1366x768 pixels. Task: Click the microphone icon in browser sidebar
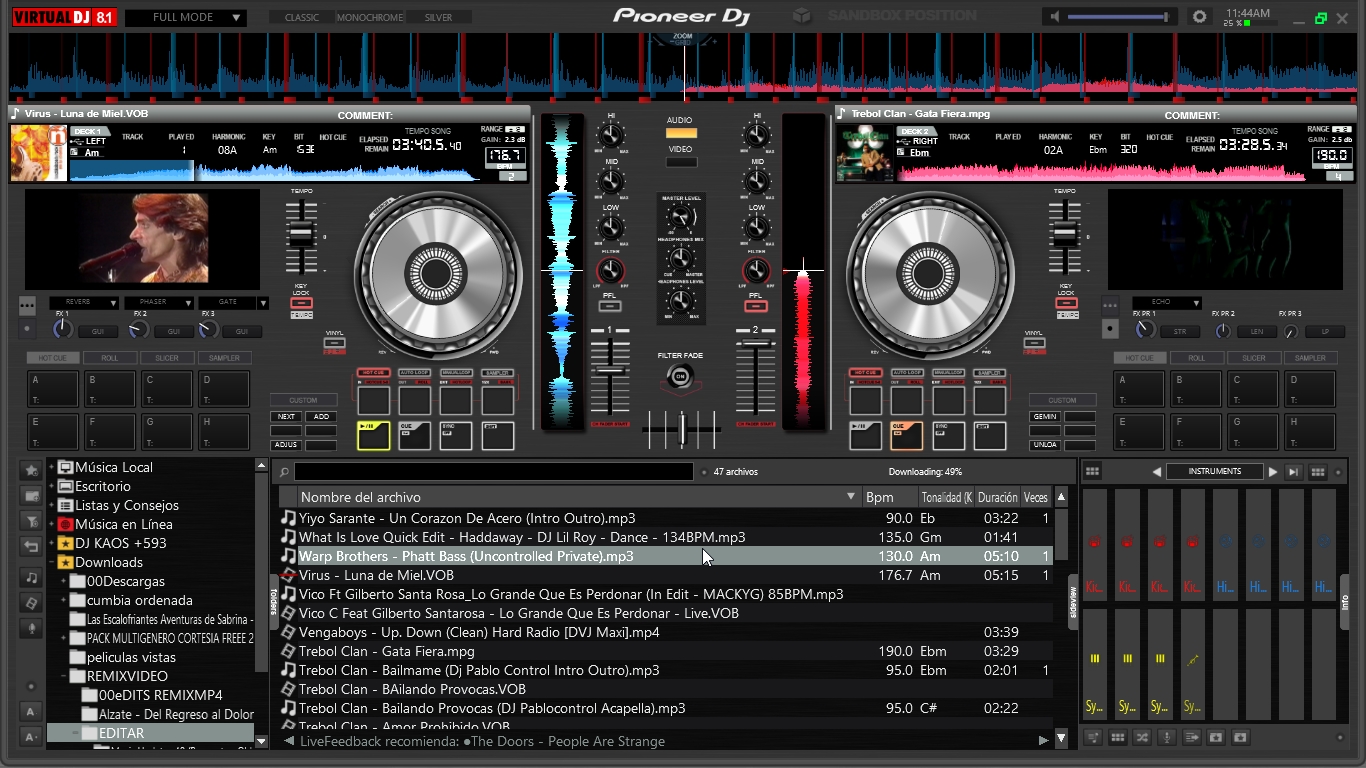(x=32, y=628)
